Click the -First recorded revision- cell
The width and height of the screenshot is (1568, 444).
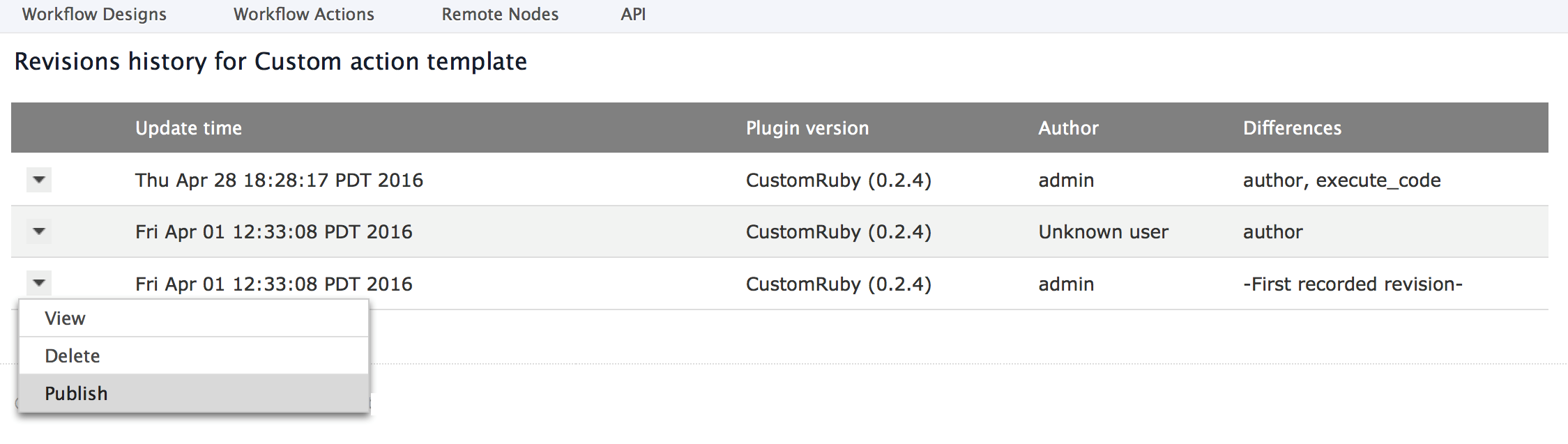(1353, 284)
